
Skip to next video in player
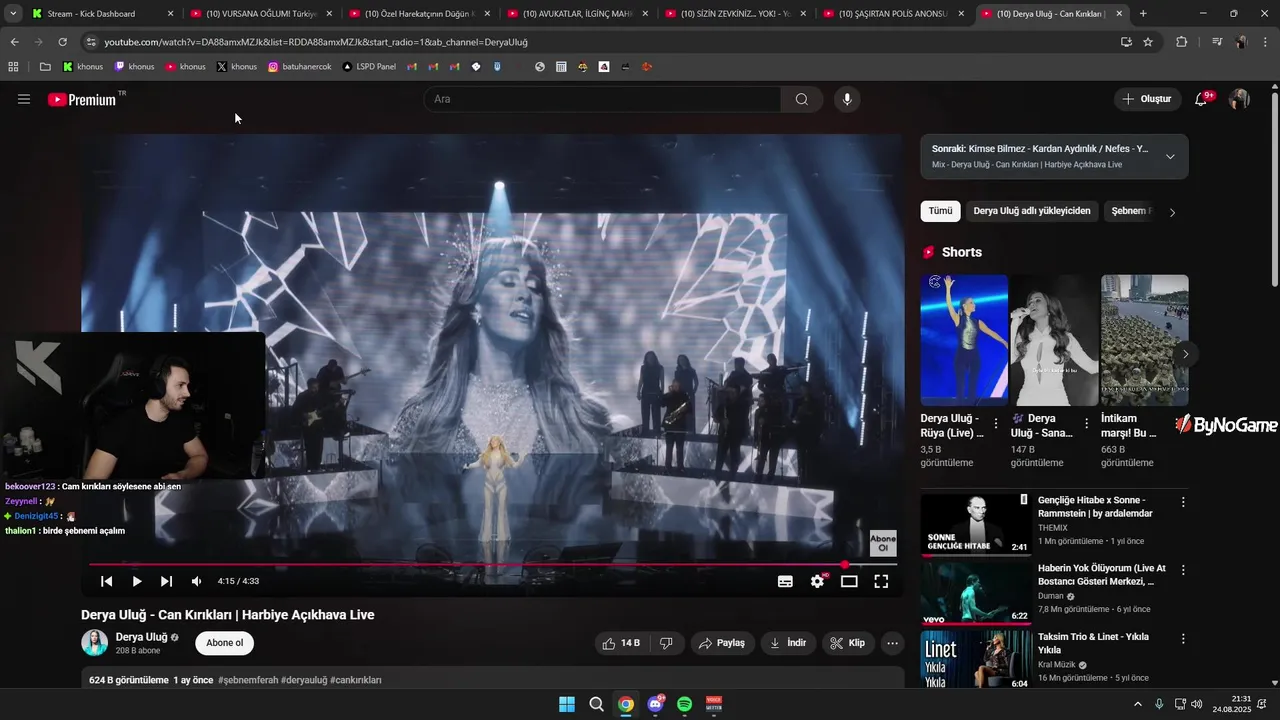point(166,581)
